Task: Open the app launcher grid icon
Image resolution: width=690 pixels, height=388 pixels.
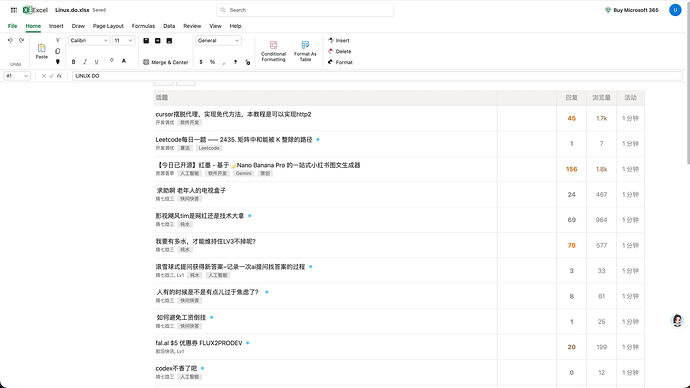Action: point(14,10)
